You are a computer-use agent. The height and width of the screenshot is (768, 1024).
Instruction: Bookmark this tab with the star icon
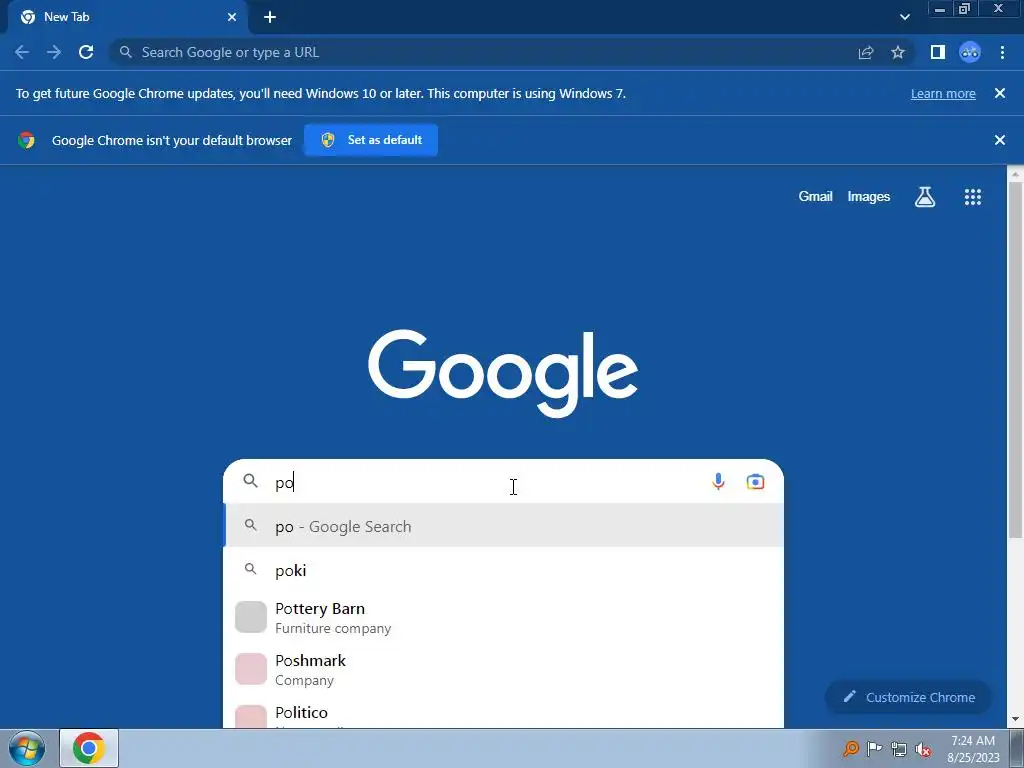898,52
